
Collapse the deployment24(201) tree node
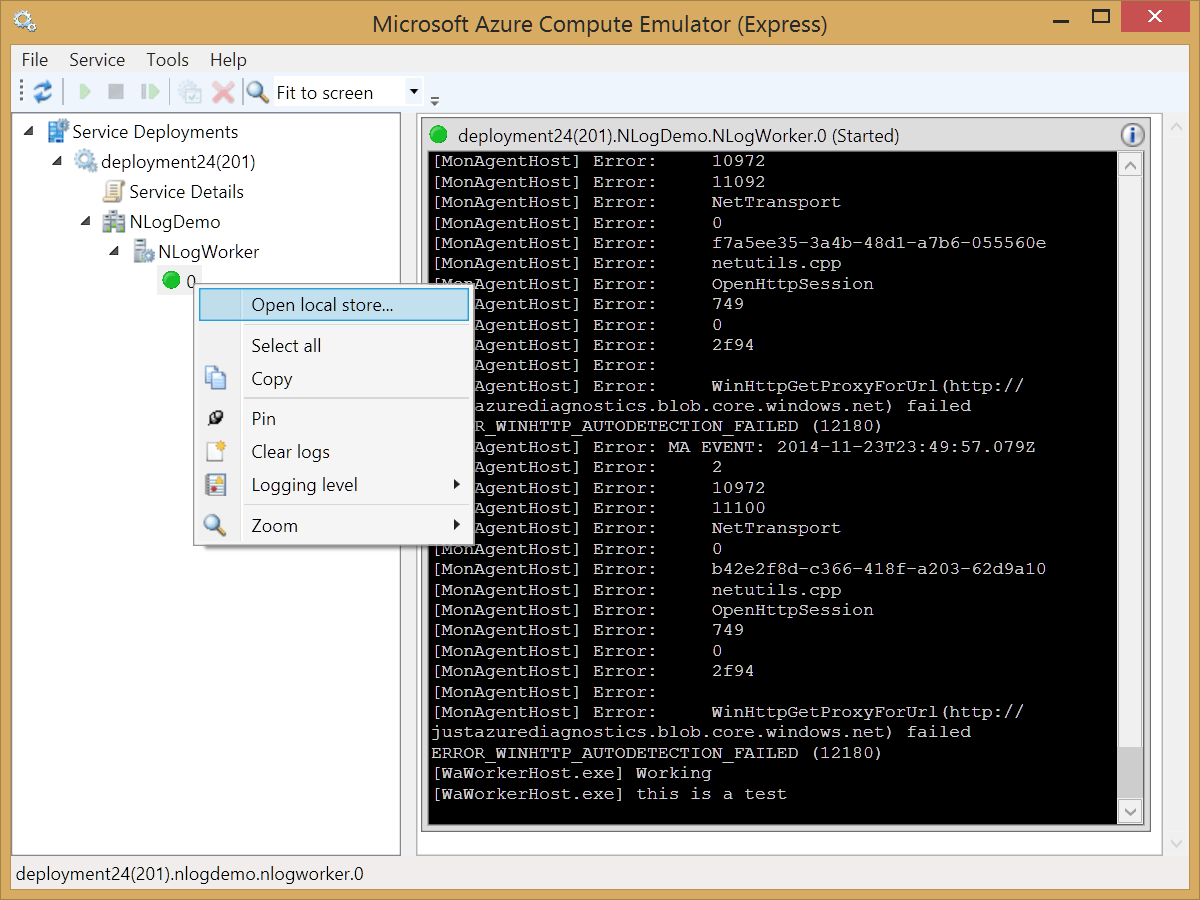57,161
